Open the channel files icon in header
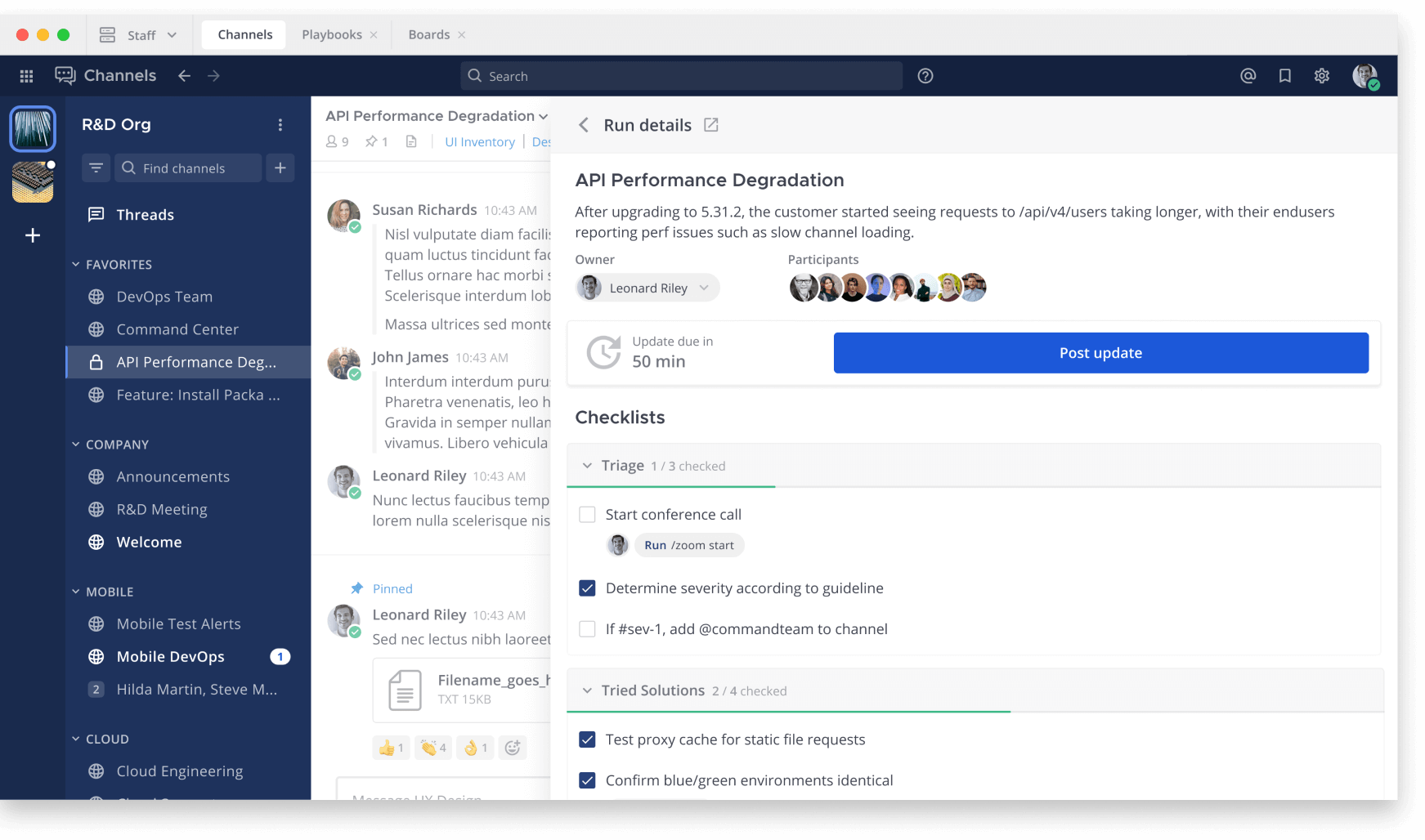1425x840 pixels. click(x=411, y=142)
